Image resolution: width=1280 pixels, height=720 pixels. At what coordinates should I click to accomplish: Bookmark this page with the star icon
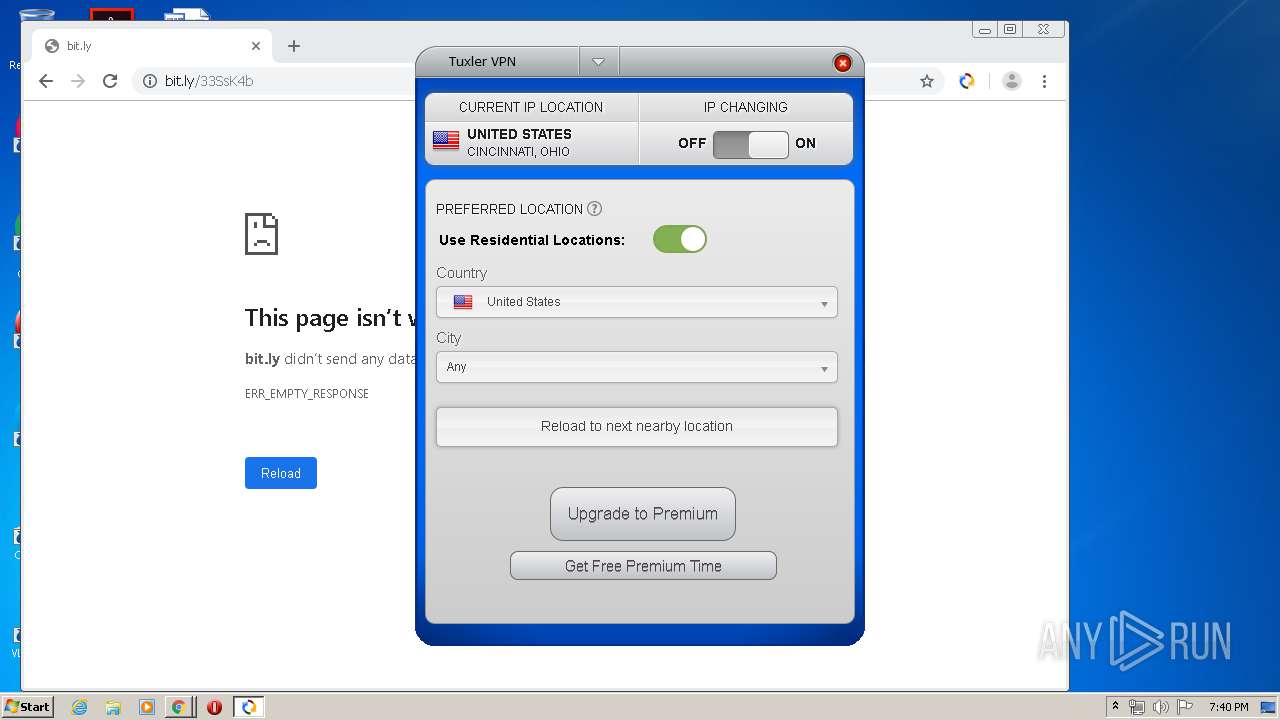927,81
